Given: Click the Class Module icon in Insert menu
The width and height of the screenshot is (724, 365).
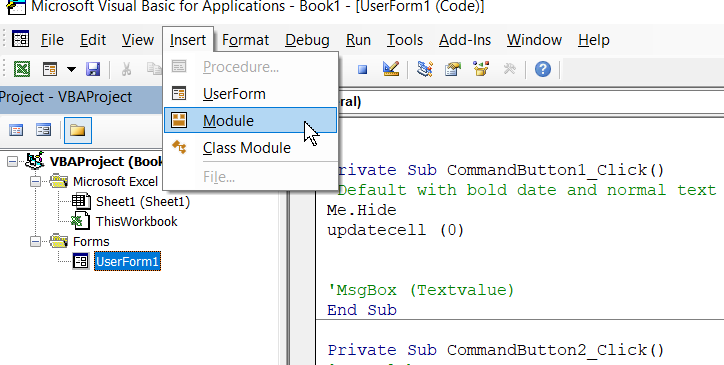Looking at the screenshot, I should (x=179, y=147).
